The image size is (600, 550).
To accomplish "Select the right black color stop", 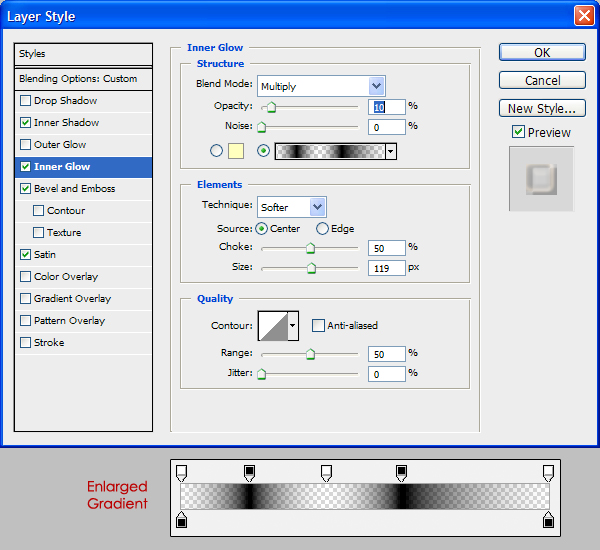I will click(548, 519).
